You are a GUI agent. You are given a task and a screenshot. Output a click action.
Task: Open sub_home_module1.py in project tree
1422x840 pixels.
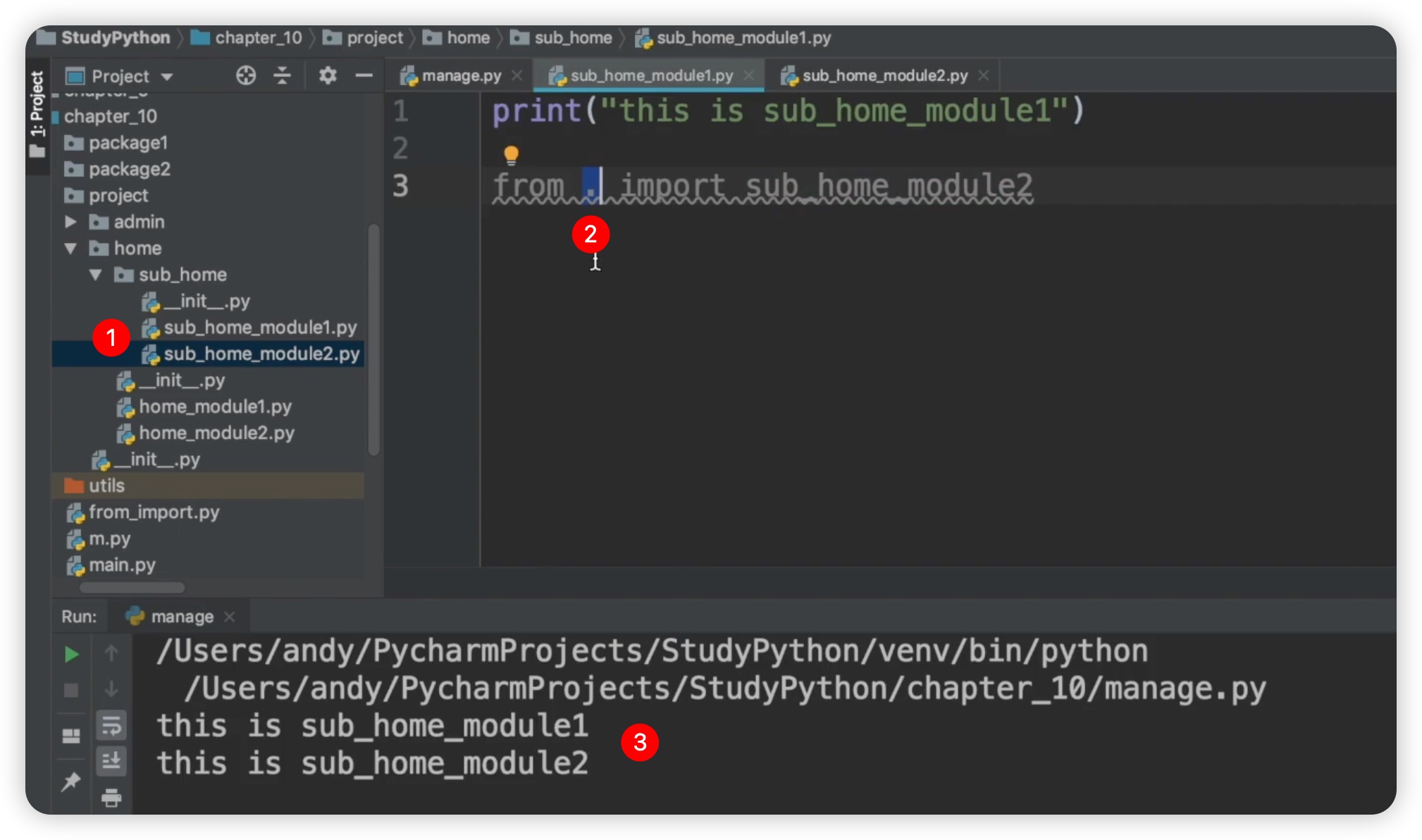click(x=260, y=328)
